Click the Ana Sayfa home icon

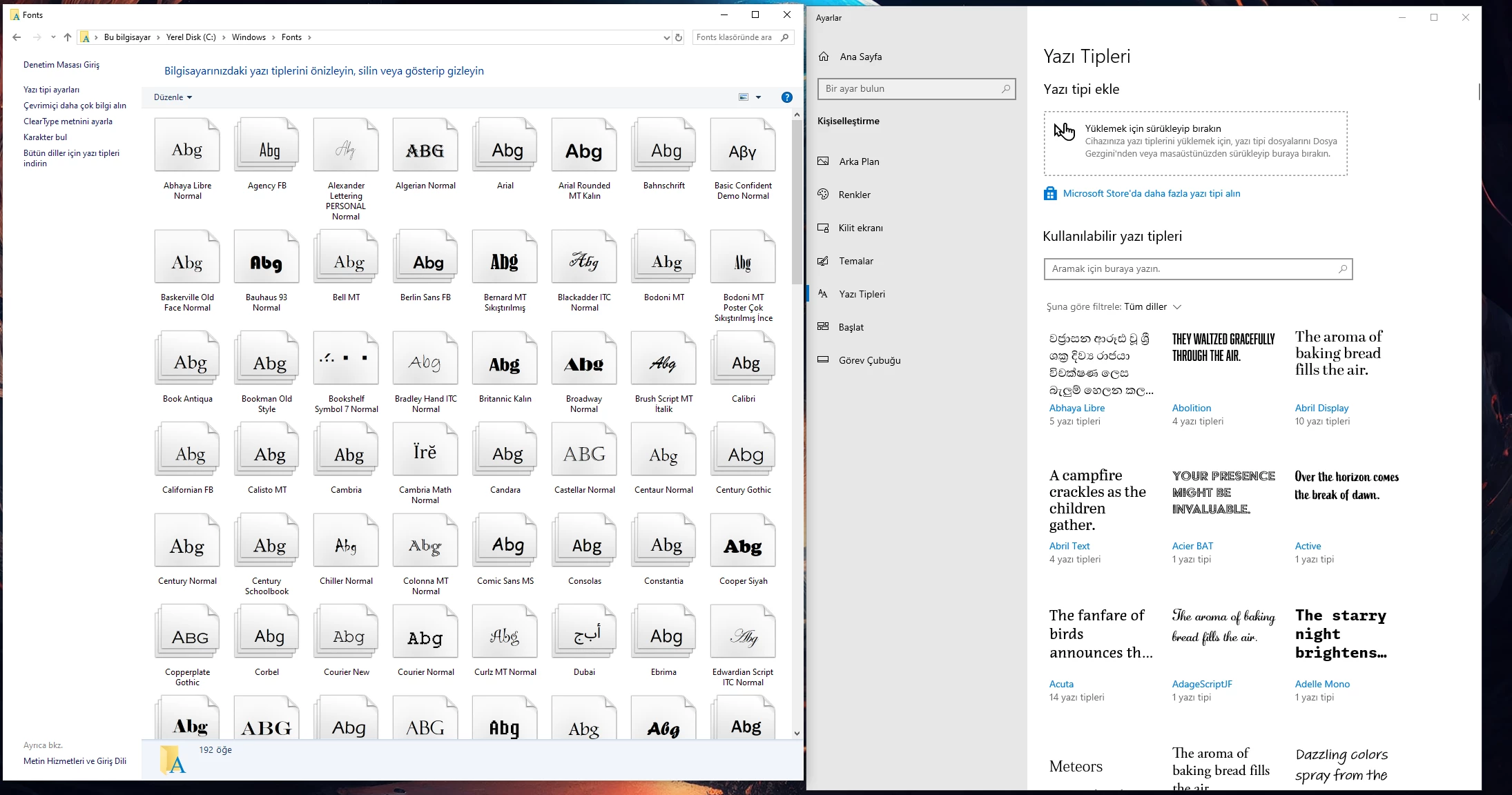(824, 57)
